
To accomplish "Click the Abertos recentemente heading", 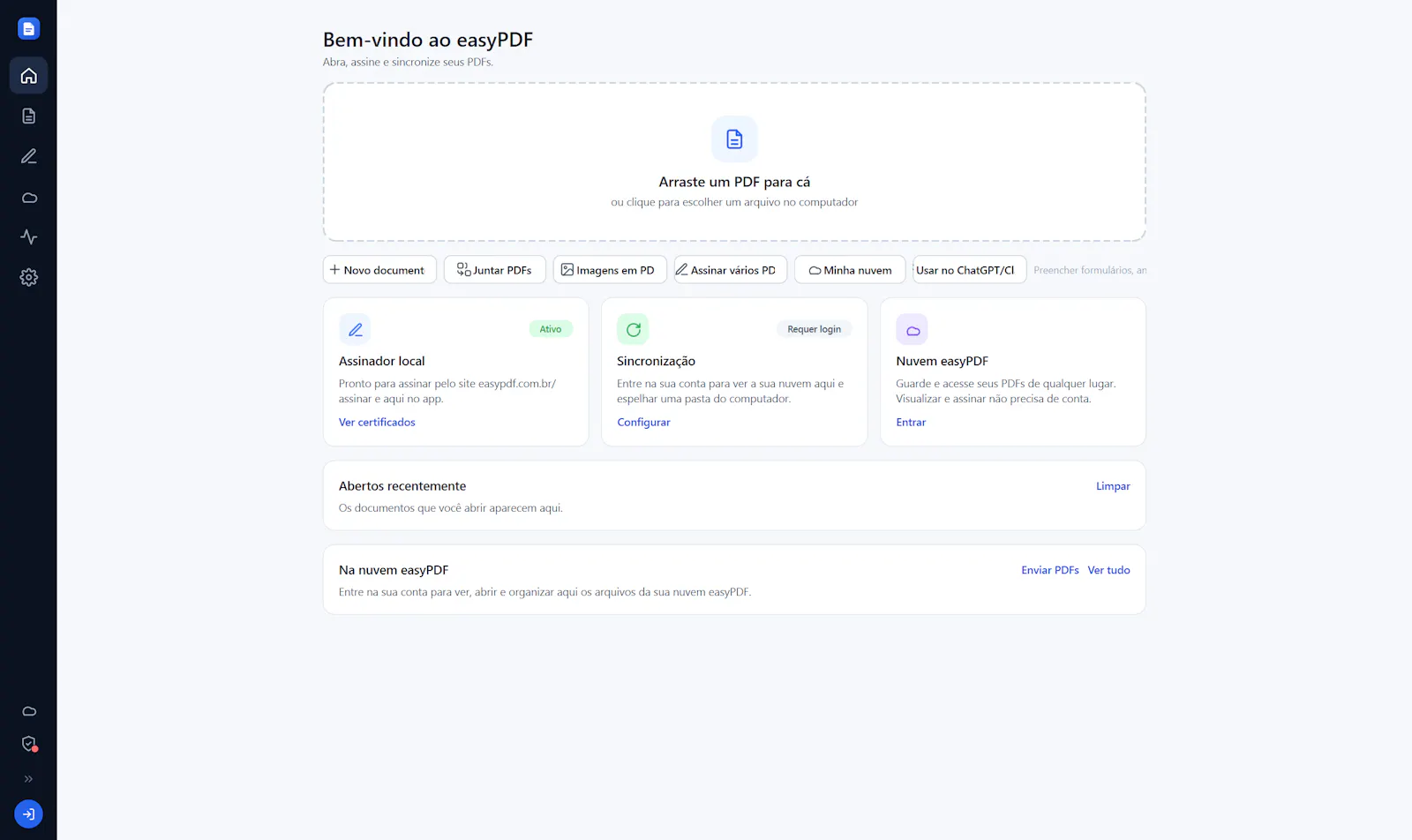I will coord(402,486).
